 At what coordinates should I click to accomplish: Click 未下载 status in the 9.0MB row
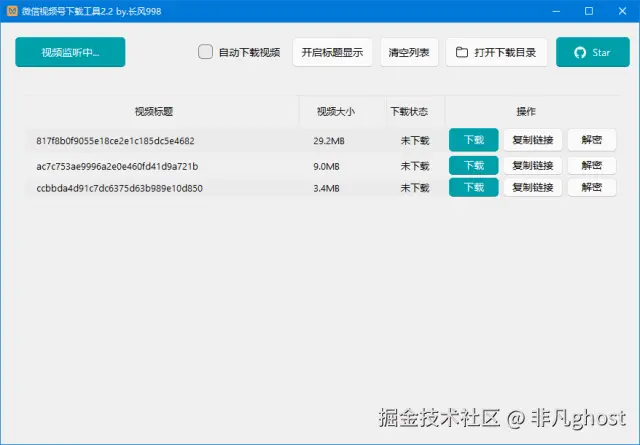pos(415,166)
